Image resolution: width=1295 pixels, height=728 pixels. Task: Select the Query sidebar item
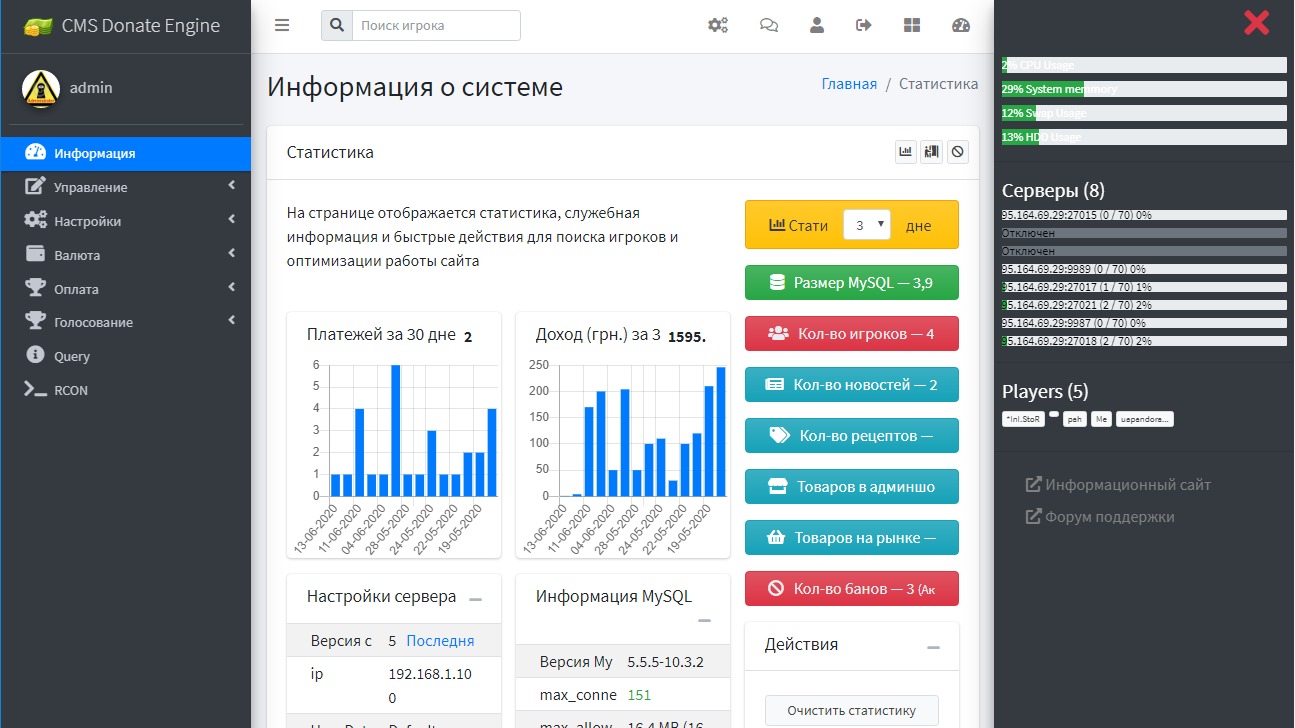(x=72, y=356)
